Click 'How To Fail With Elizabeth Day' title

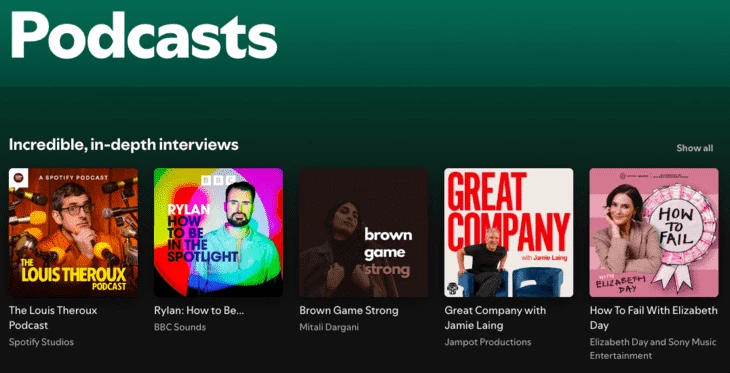tap(654, 318)
